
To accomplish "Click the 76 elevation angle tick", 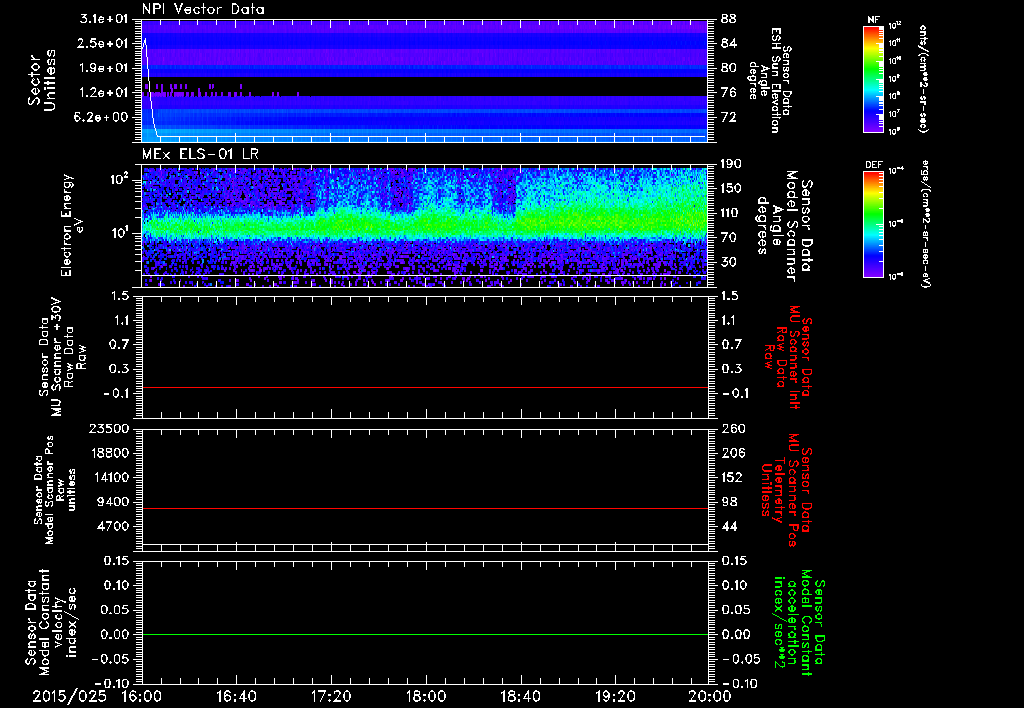I will (x=729, y=93).
